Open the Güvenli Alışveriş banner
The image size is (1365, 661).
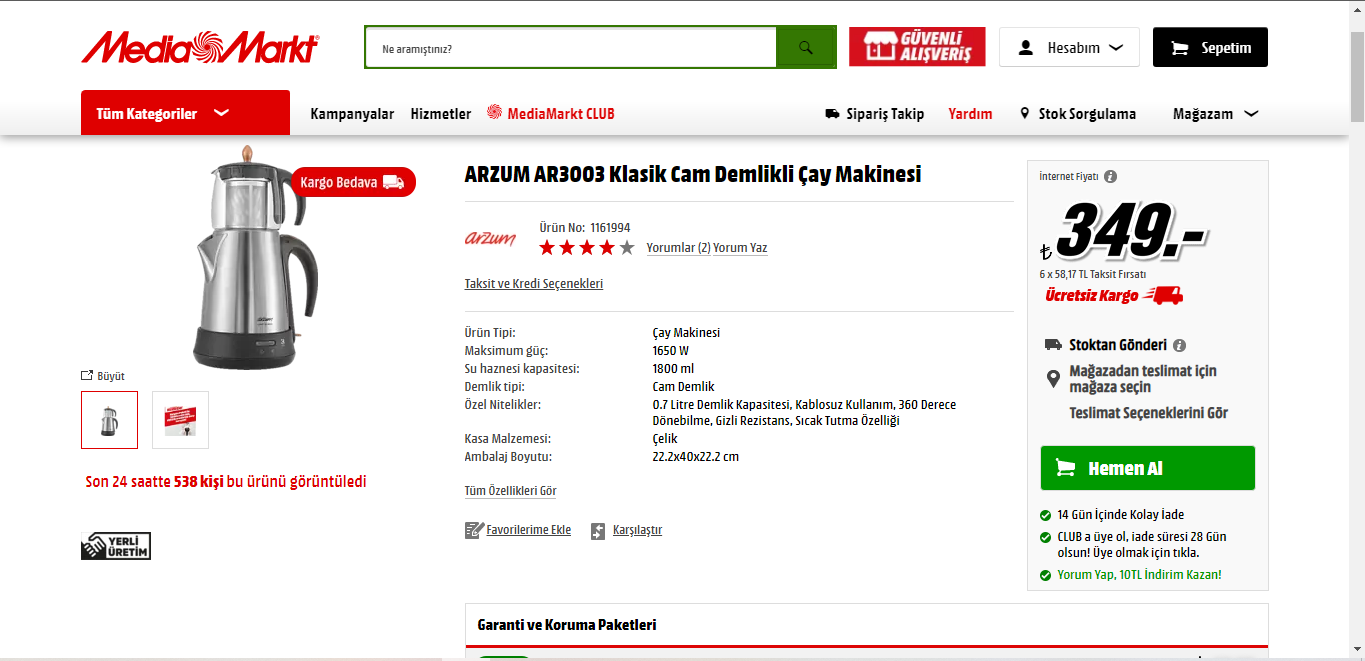click(x=917, y=47)
